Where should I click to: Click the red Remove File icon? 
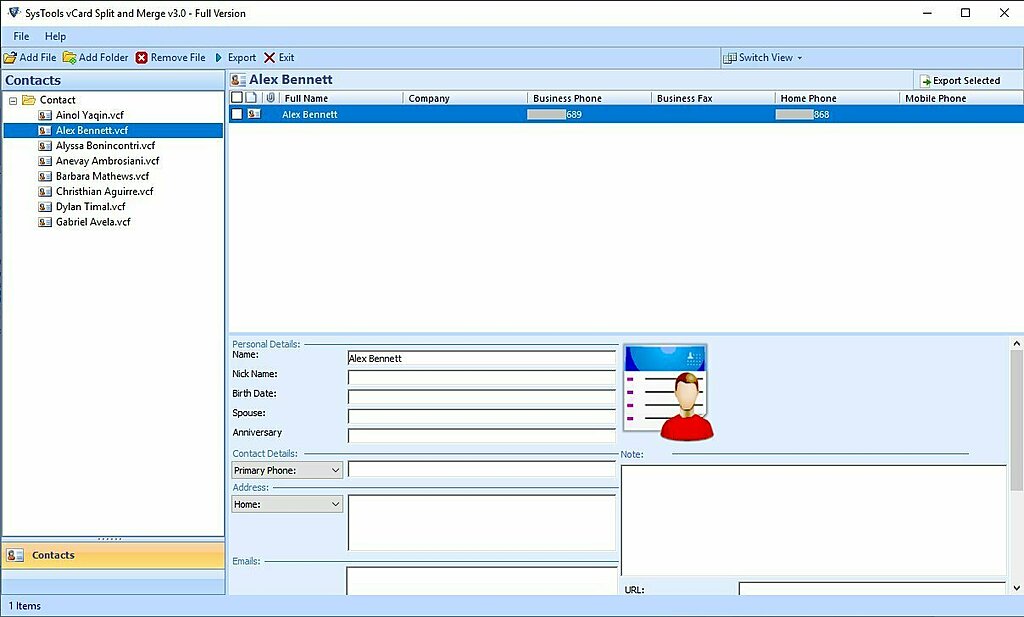pos(142,57)
